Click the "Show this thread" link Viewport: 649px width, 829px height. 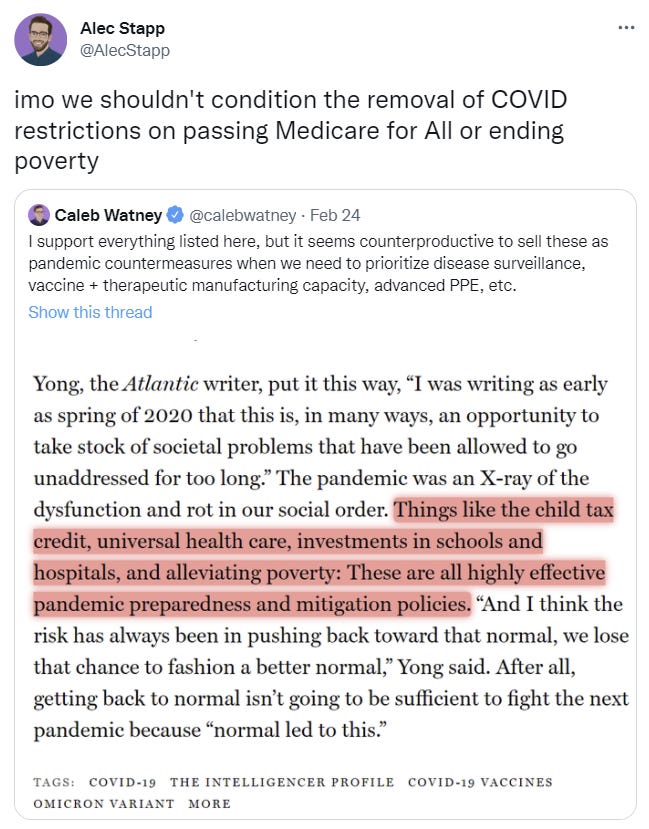90,312
